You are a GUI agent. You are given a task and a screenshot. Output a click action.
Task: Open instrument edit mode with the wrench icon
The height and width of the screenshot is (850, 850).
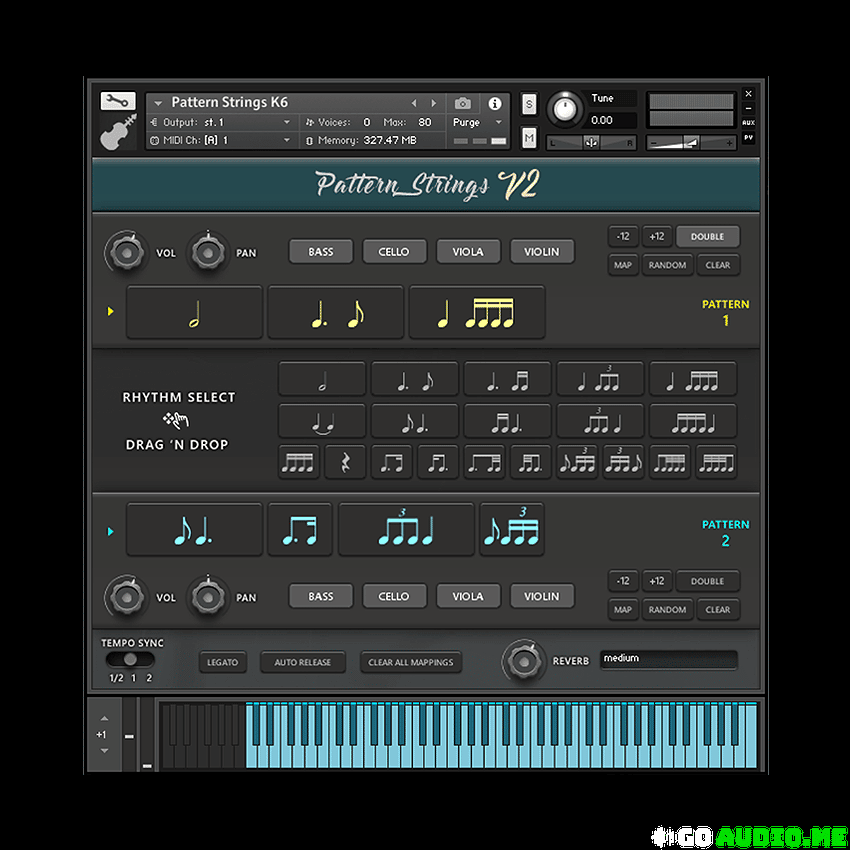tap(117, 100)
